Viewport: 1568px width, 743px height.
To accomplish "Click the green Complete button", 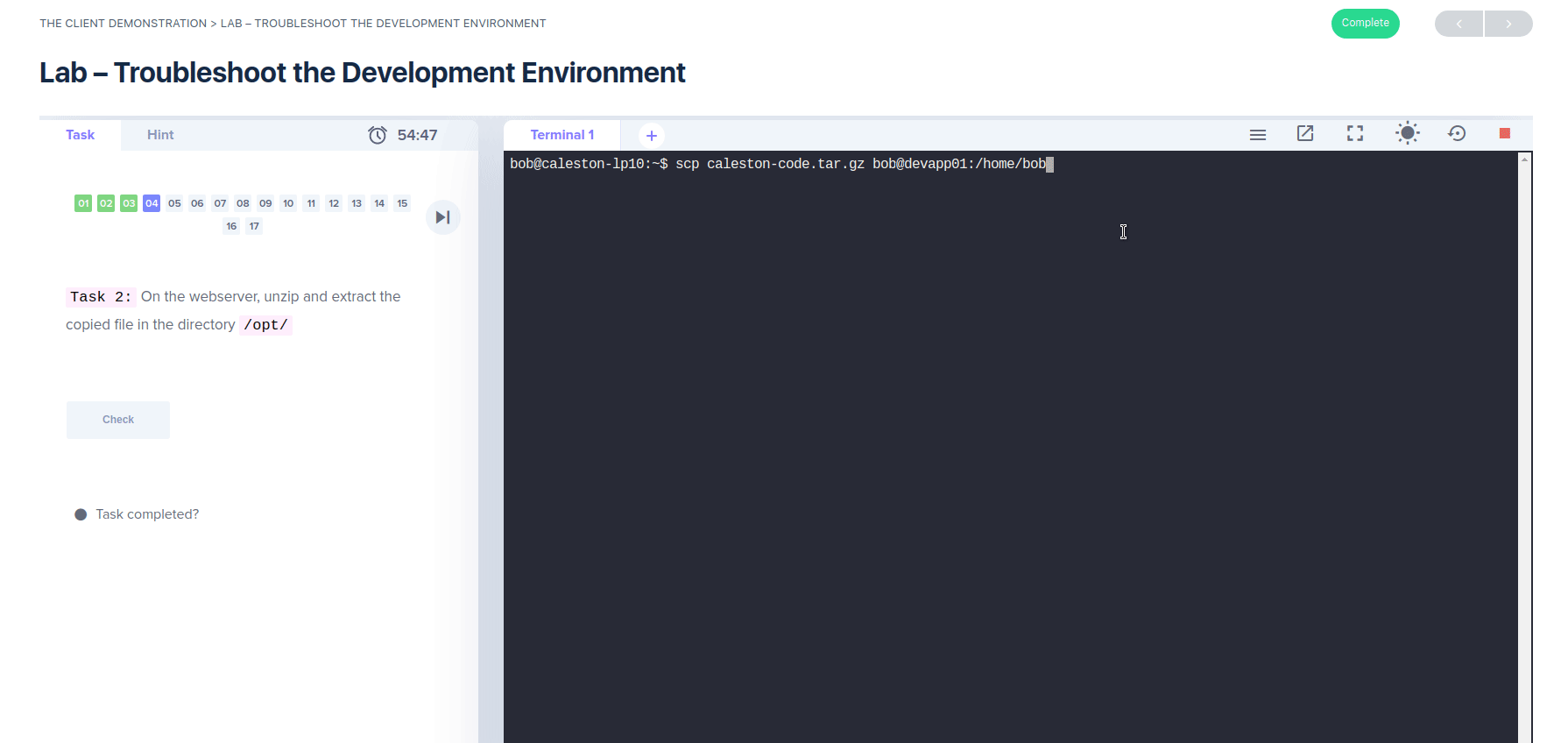I will [1365, 24].
